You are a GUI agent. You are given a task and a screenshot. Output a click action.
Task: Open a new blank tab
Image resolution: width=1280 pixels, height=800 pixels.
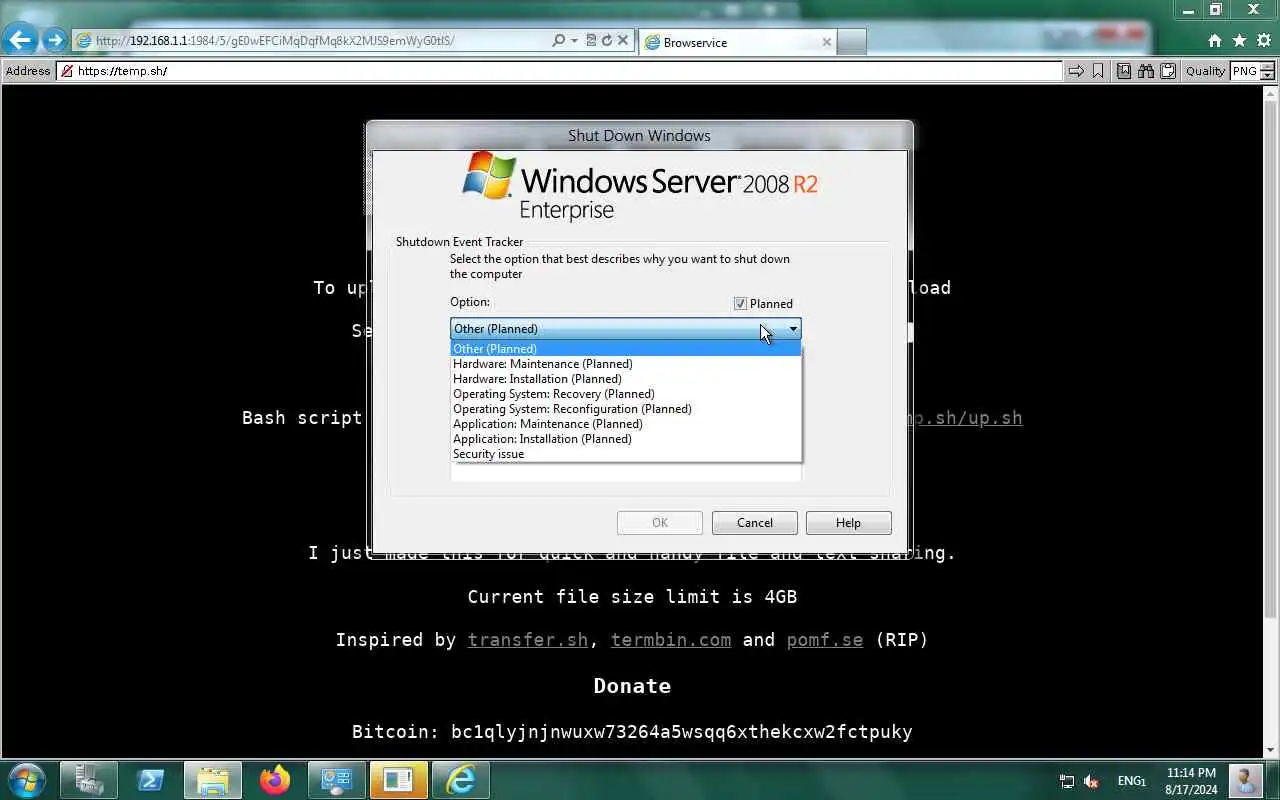coord(851,42)
